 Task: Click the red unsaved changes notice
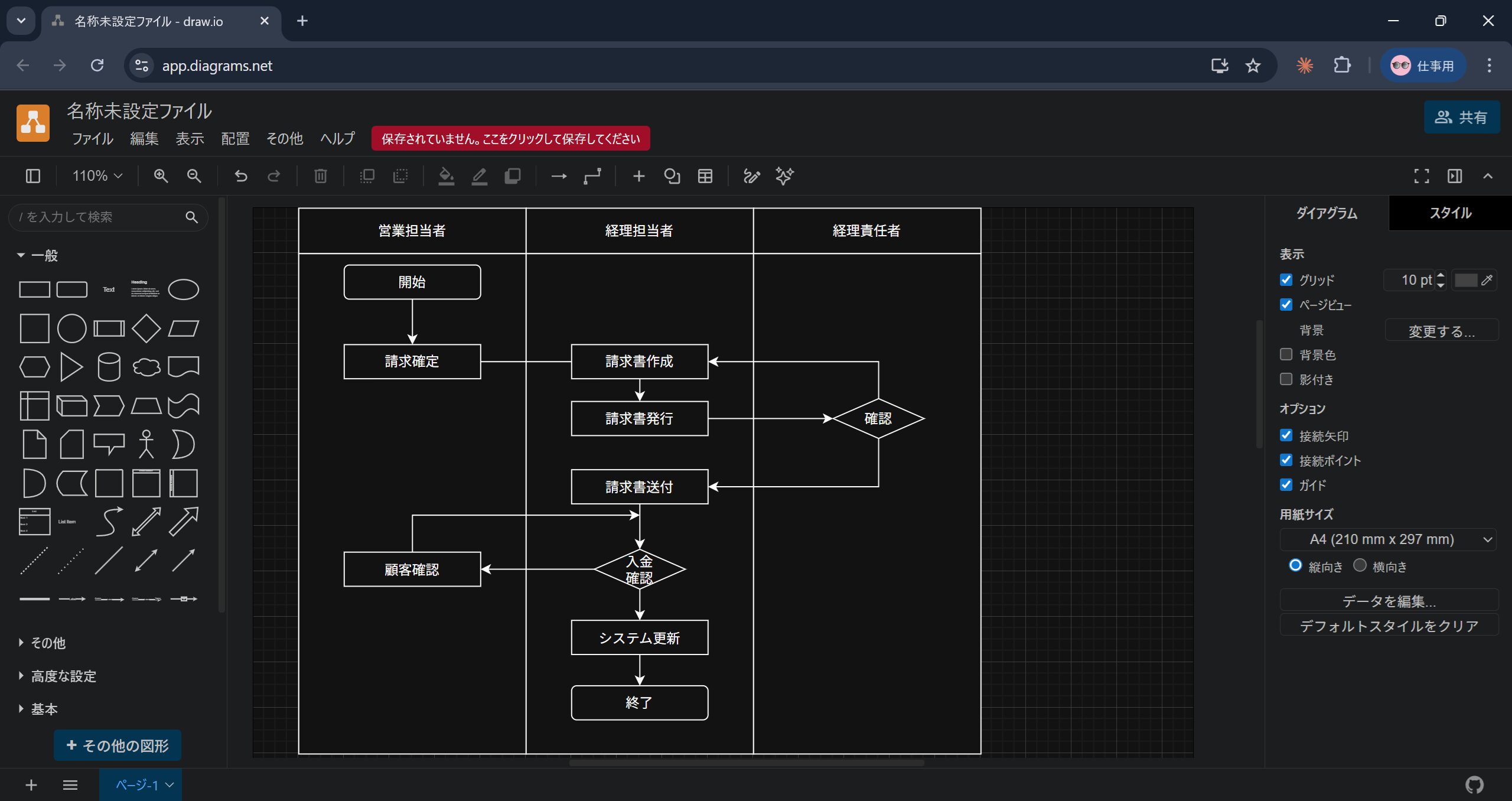point(510,138)
